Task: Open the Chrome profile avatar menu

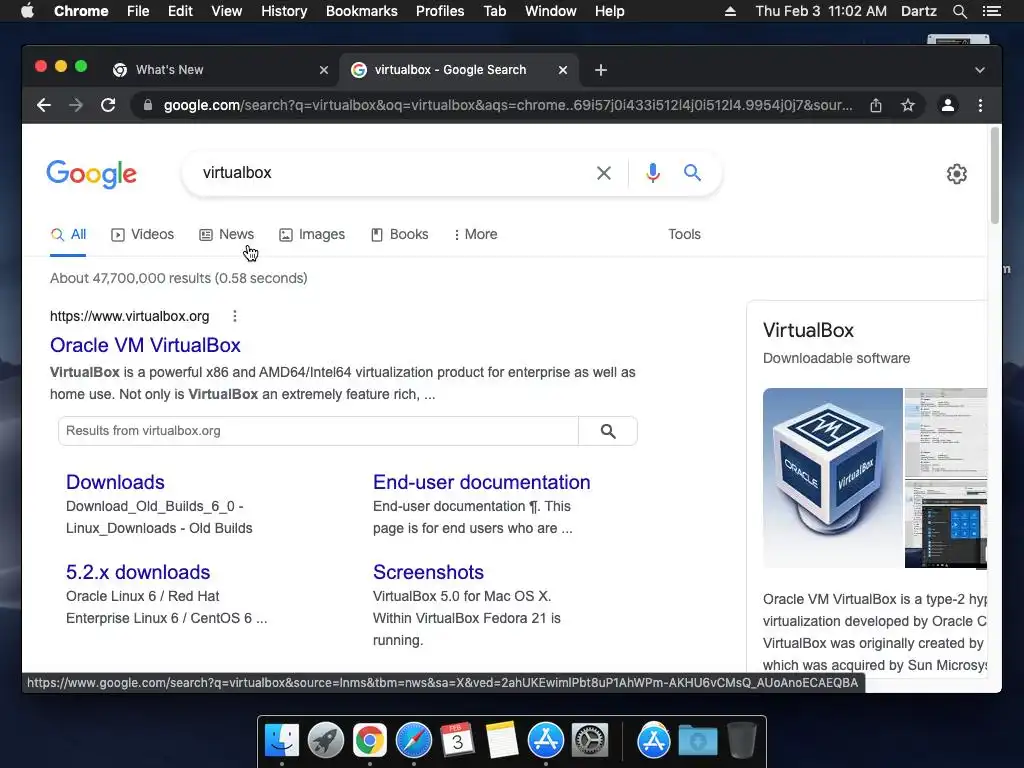Action: click(x=948, y=105)
